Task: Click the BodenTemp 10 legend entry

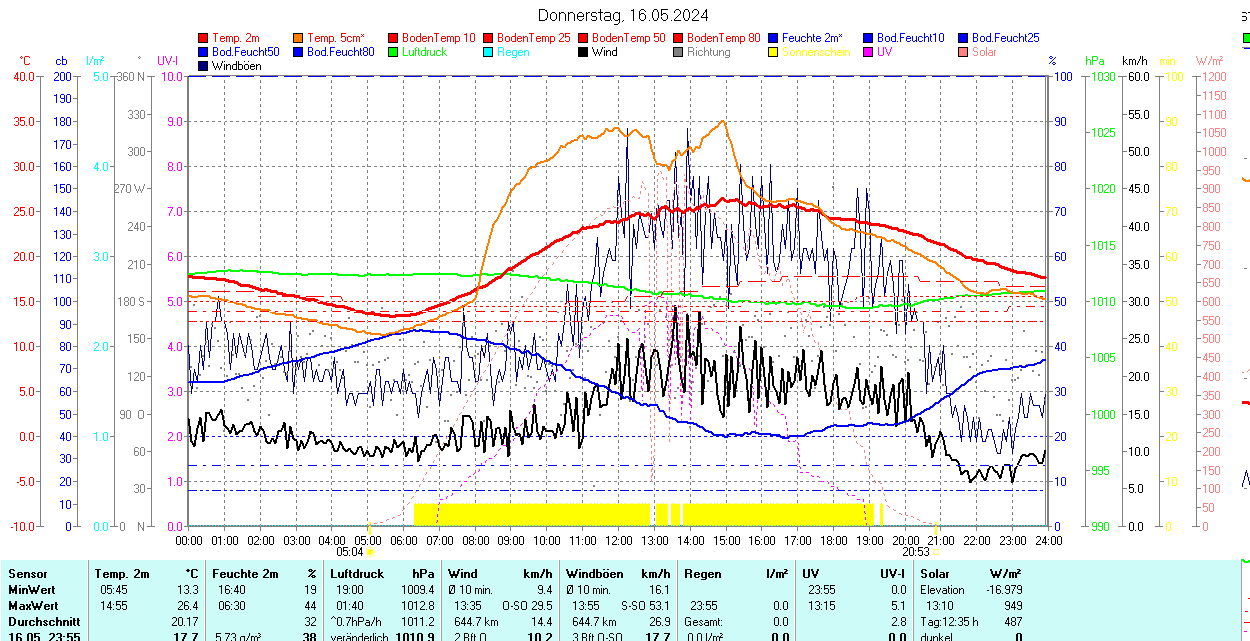Action: (x=431, y=38)
